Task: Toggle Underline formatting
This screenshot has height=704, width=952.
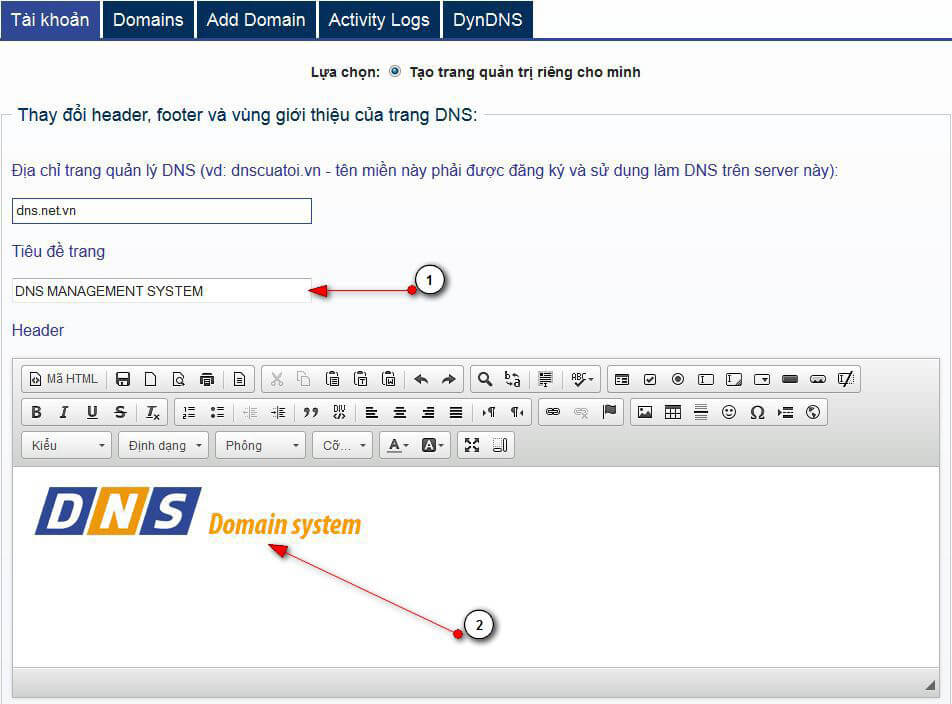Action: 92,413
